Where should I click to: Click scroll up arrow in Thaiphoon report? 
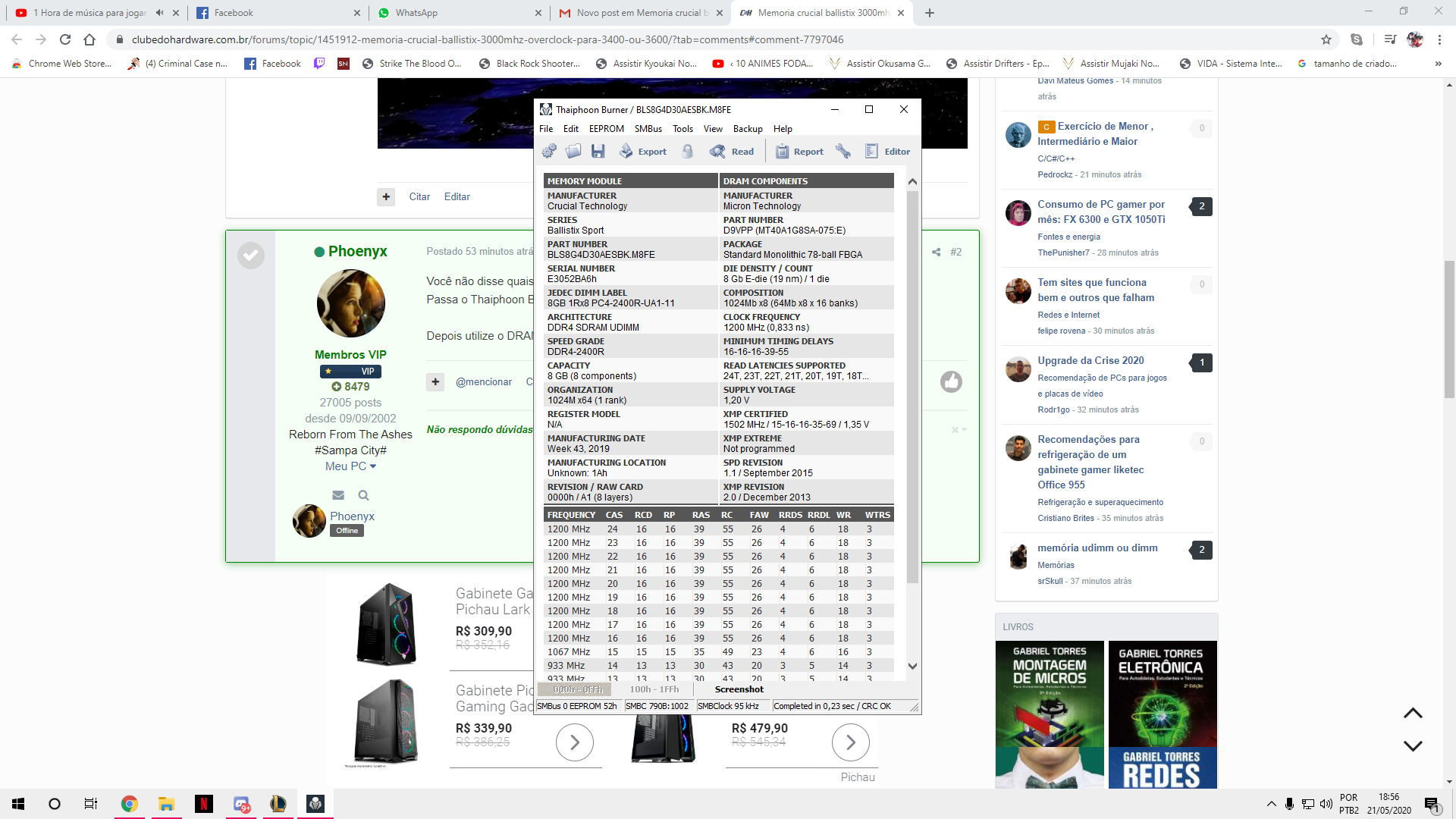coord(912,181)
